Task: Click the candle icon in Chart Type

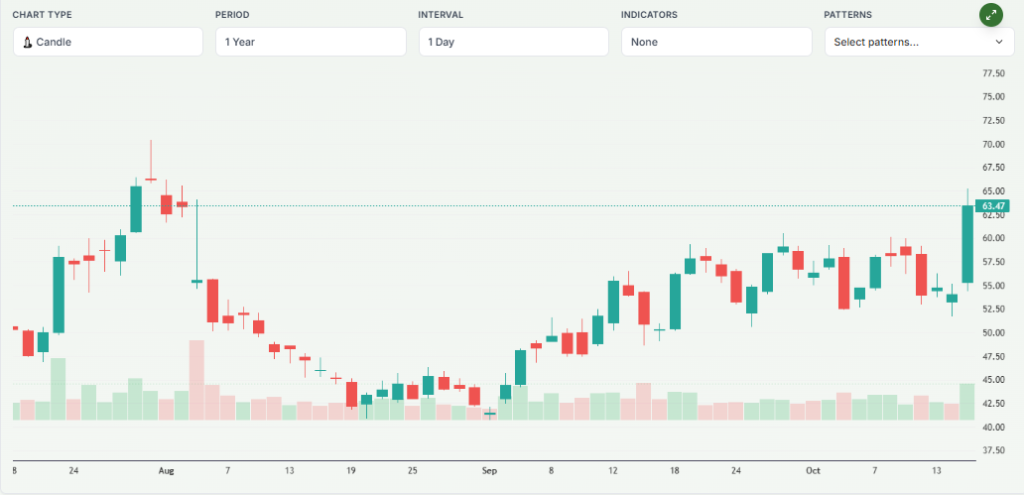Action: (x=28, y=42)
